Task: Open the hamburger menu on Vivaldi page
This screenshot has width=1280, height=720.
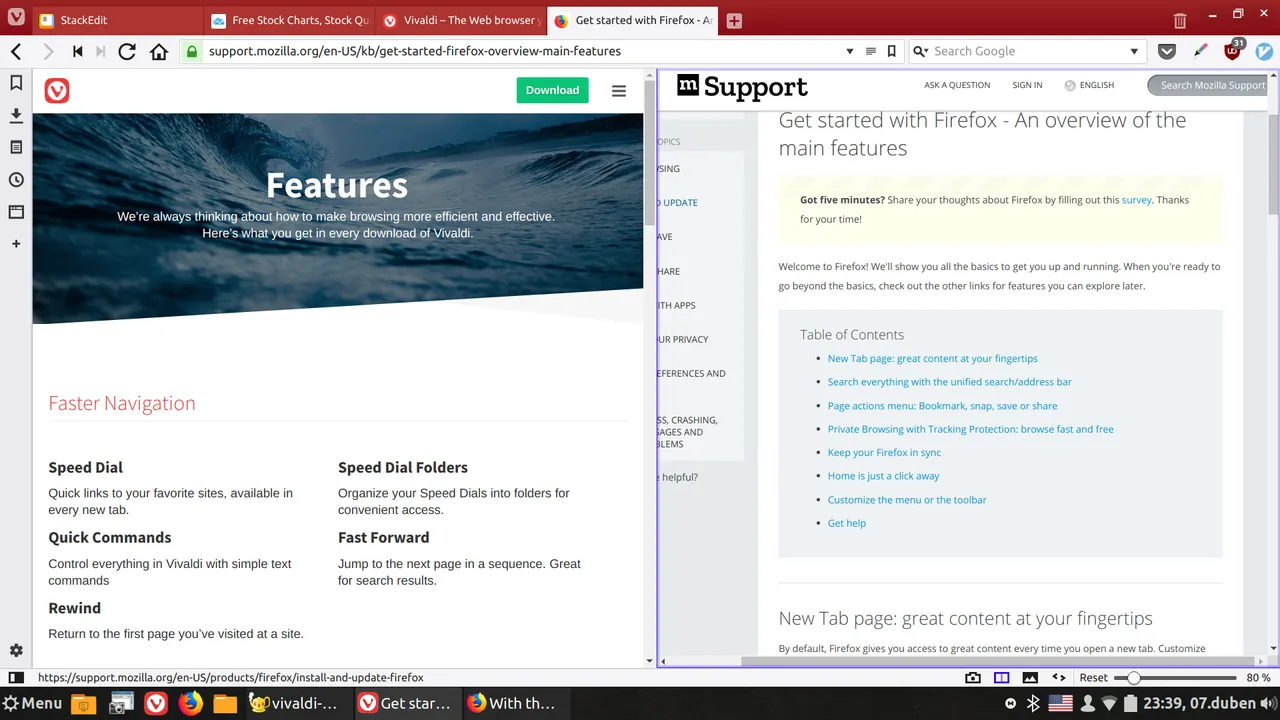Action: 619,91
